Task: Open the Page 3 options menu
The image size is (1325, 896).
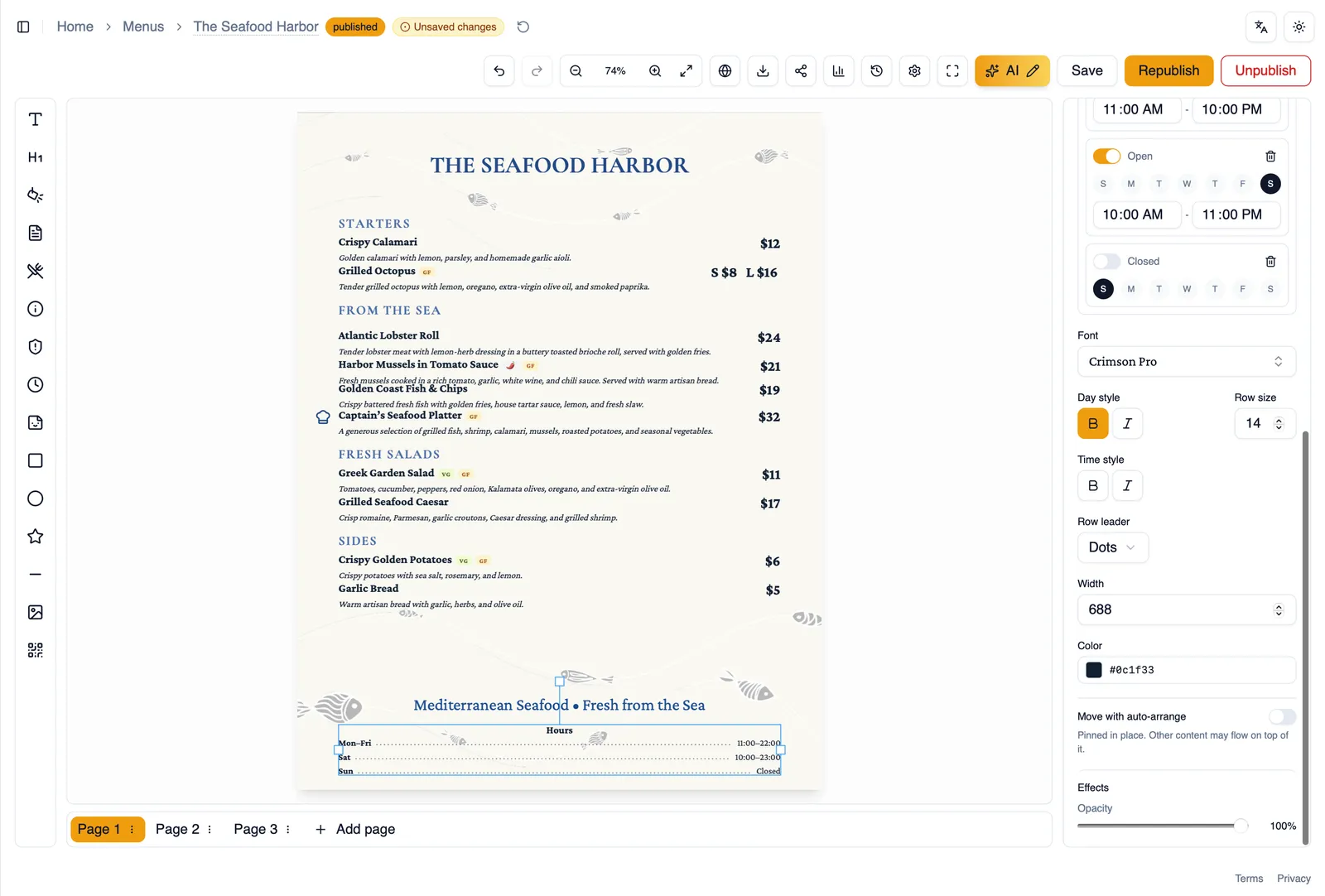Action: pos(288,829)
